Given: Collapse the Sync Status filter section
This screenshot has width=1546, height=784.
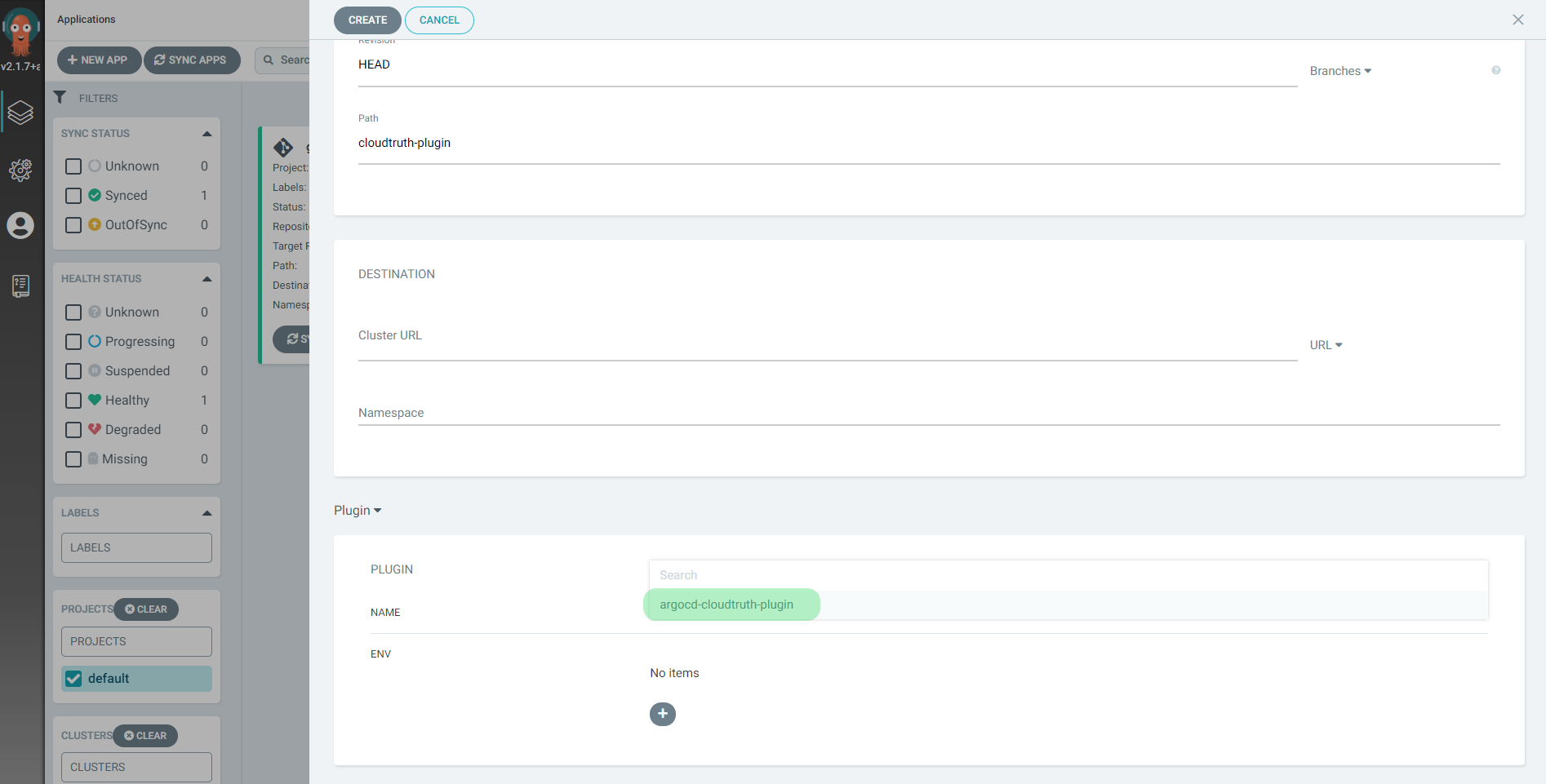Looking at the screenshot, I should pyautogui.click(x=207, y=134).
